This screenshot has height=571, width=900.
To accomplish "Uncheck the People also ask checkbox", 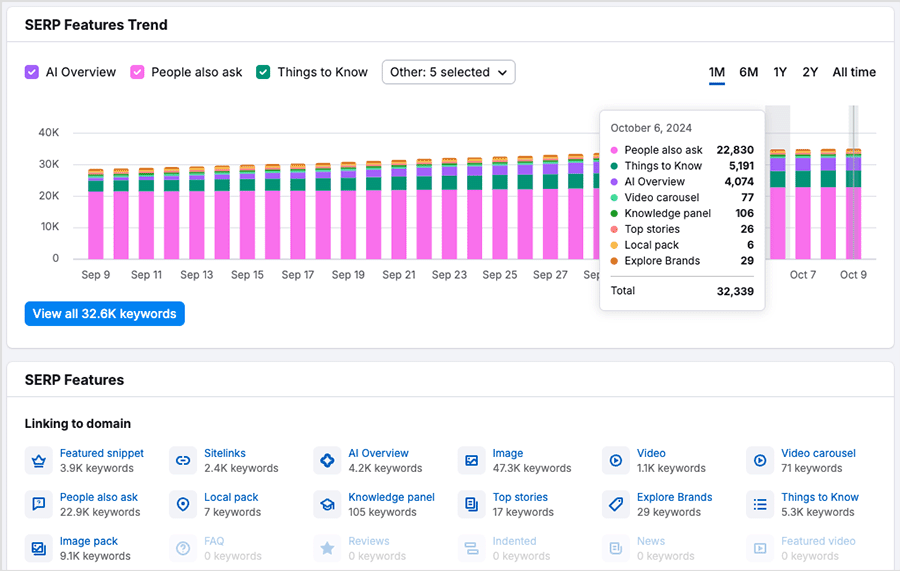I will [137, 72].
